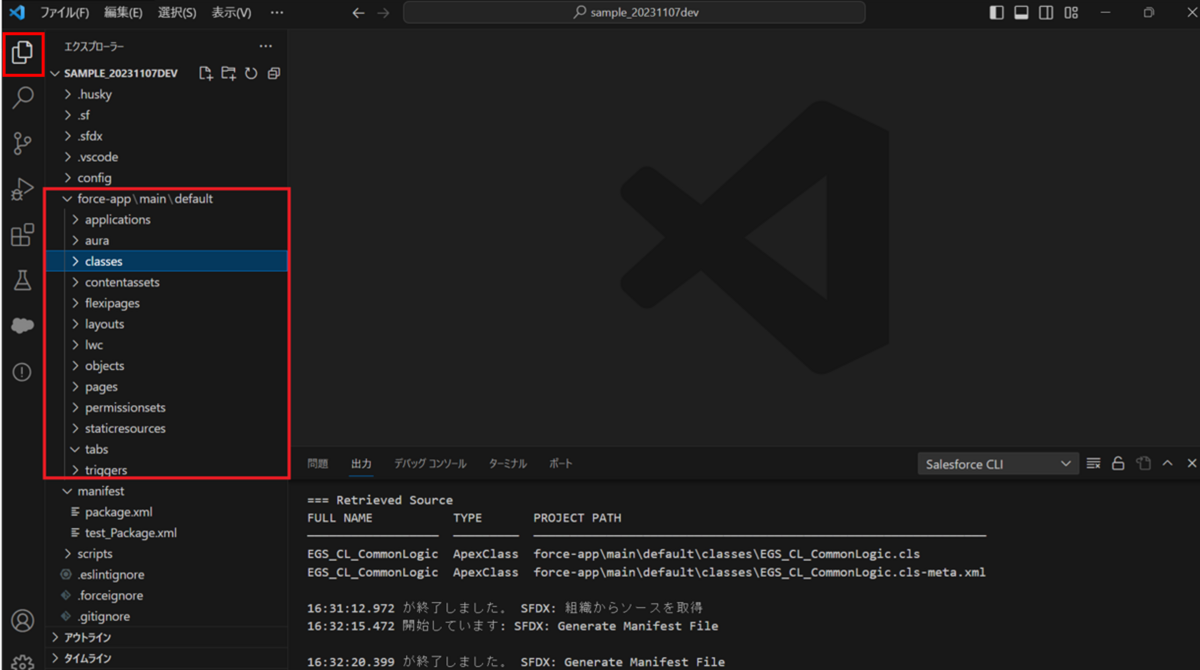
Task: Click the search box showing sample_20231107dev
Action: pyautogui.click(x=632, y=12)
